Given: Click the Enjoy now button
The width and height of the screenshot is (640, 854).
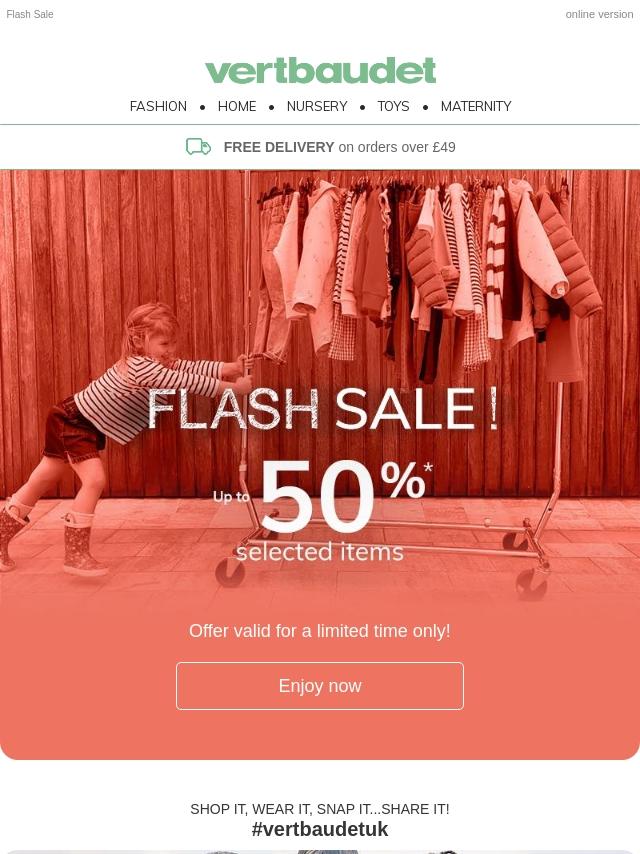Looking at the screenshot, I should (320, 686).
